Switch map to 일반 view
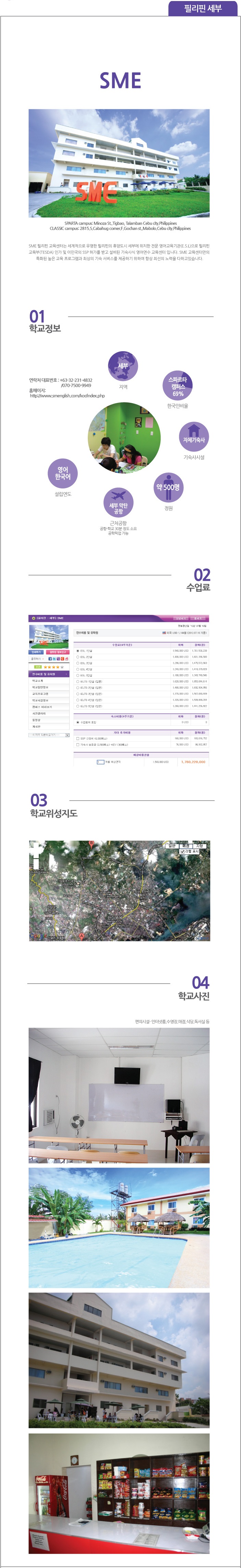 coord(172,846)
